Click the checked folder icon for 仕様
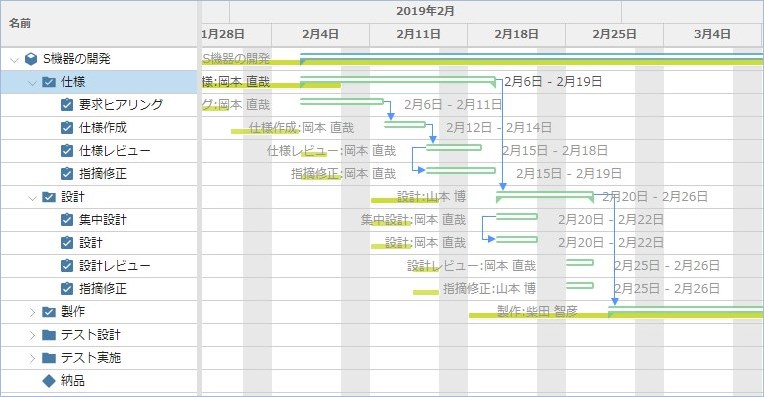The width and height of the screenshot is (764, 397). [x=49, y=82]
